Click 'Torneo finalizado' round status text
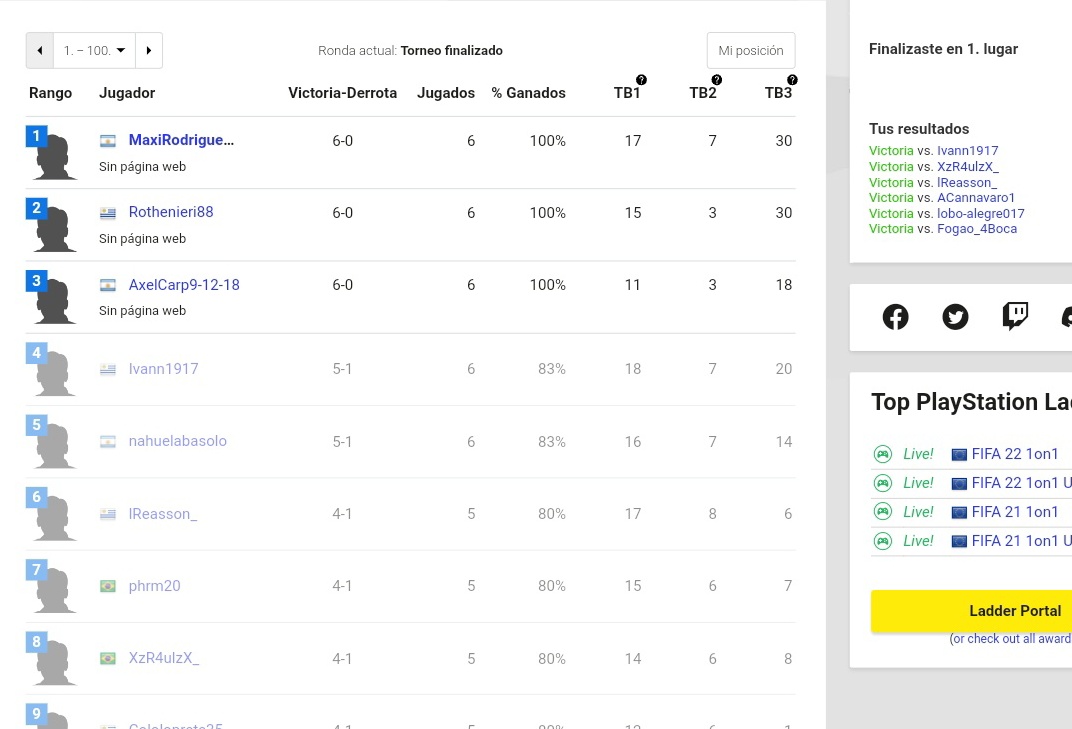 [x=451, y=51]
